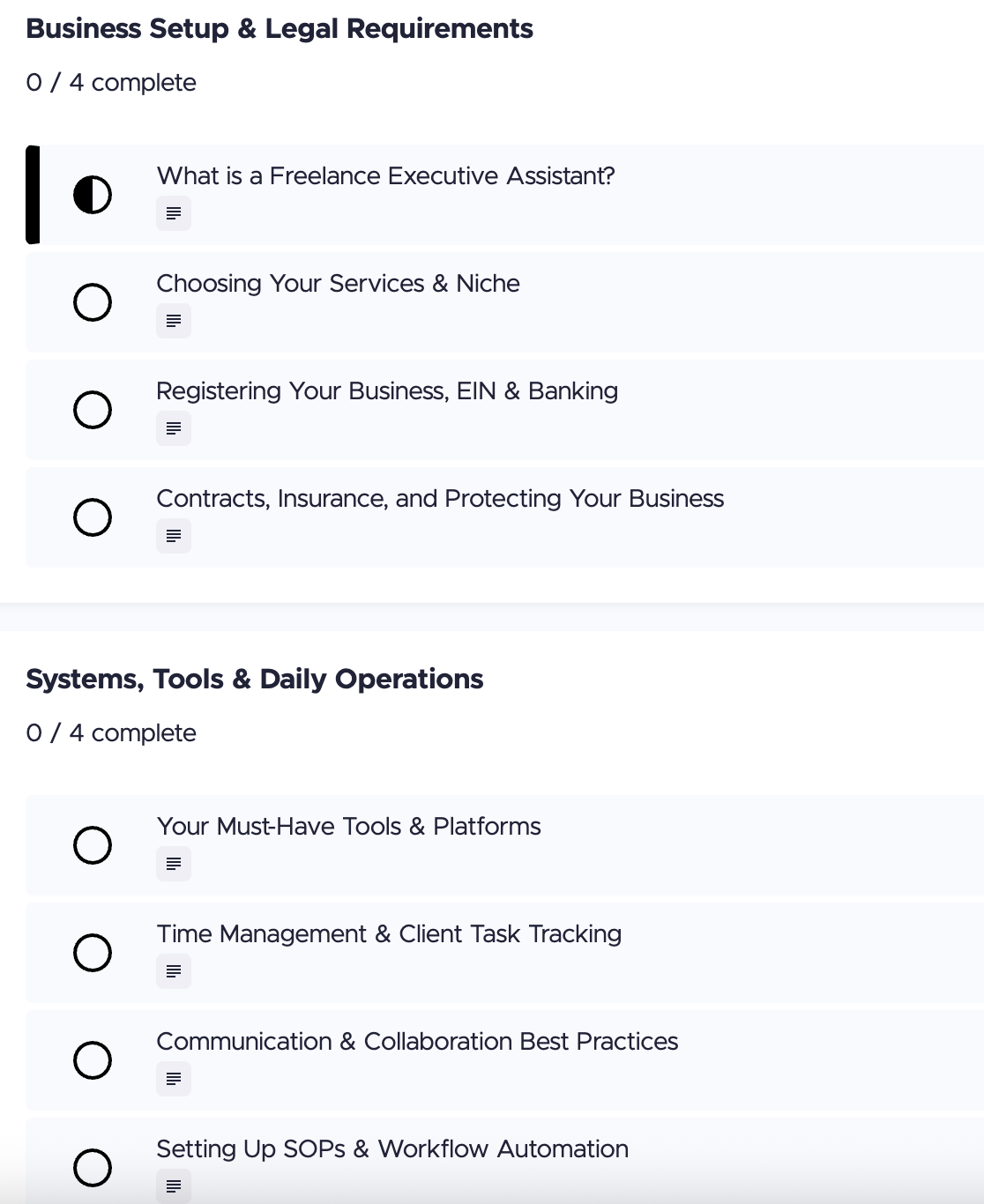This screenshot has width=984, height=1204.
Task: Open the notes icon for Contracts, Insurance, and Protecting Your Business
Action: coord(174,536)
